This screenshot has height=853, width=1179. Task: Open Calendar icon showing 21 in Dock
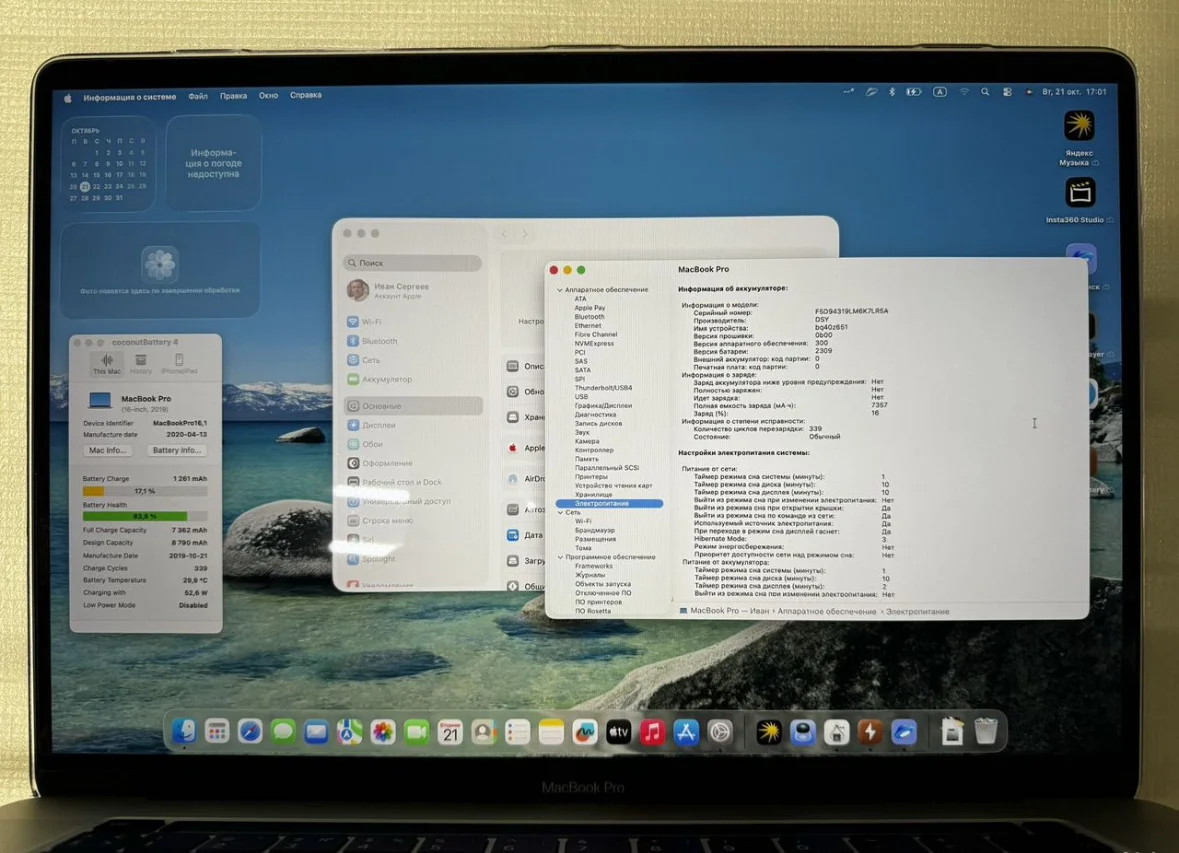(450, 731)
